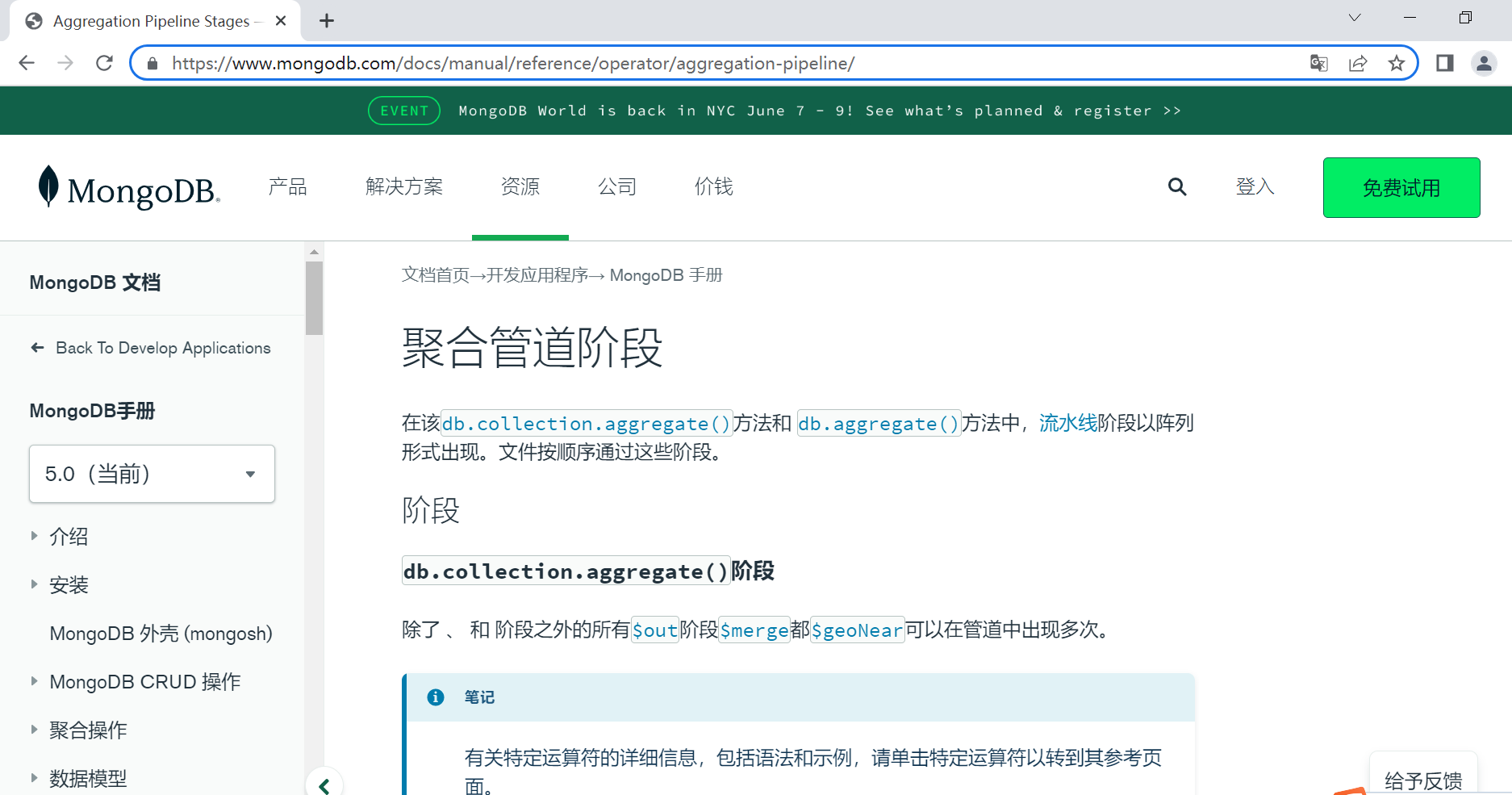Click the MongoDB手册 sidebar heading
The width and height of the screenshot is (1512, 795).
pos(92,411)
